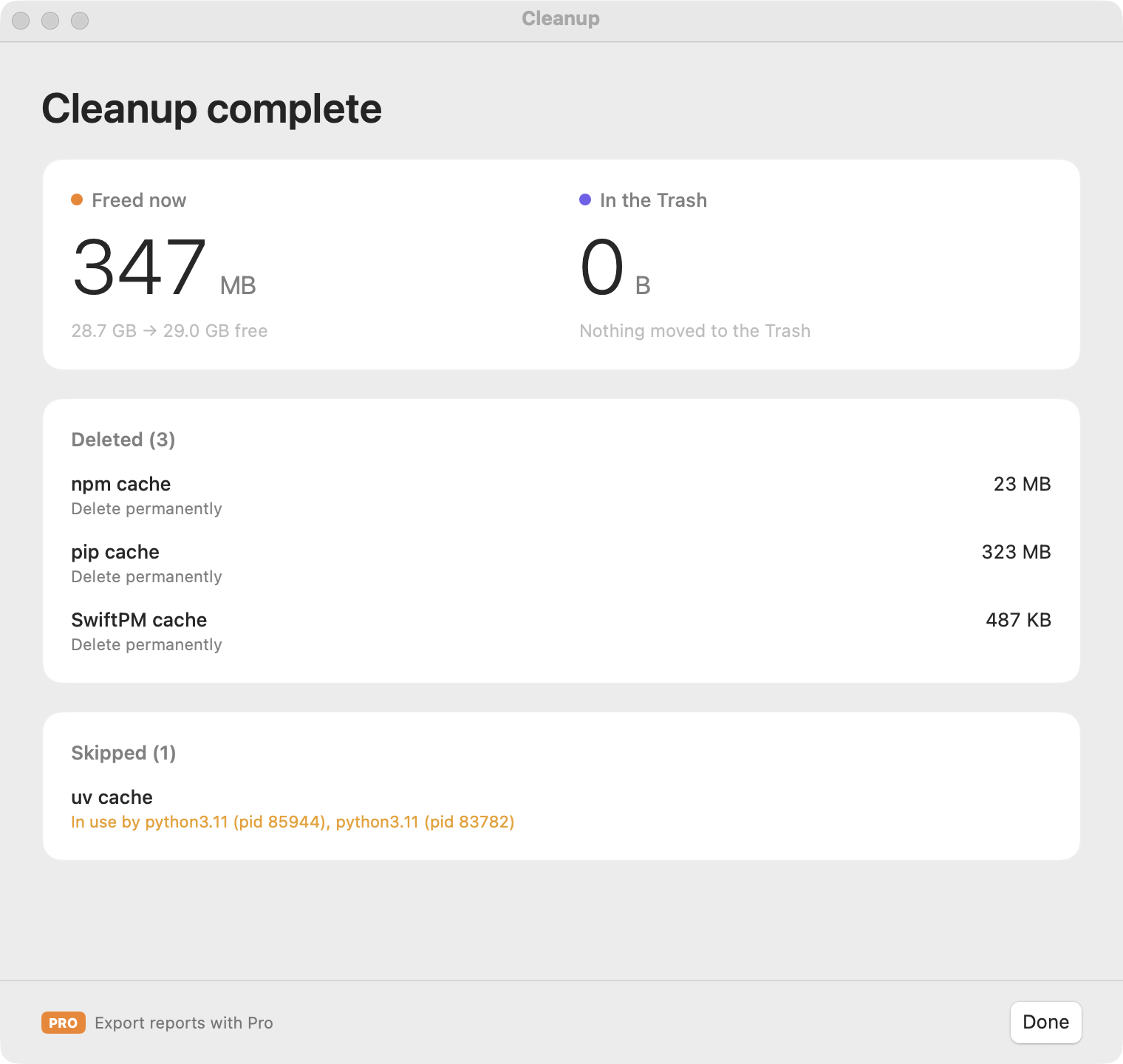Click the Cleanup complete heading
This screenshot has width=1123, height=1064.
pyautogui.click(x=212, y=109)
